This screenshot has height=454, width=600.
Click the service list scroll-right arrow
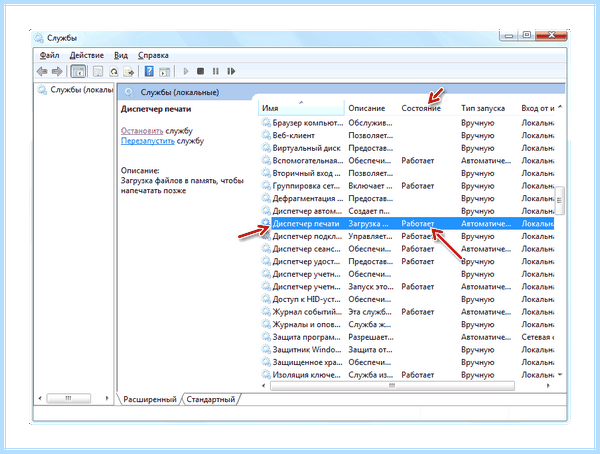pos(548,386)
